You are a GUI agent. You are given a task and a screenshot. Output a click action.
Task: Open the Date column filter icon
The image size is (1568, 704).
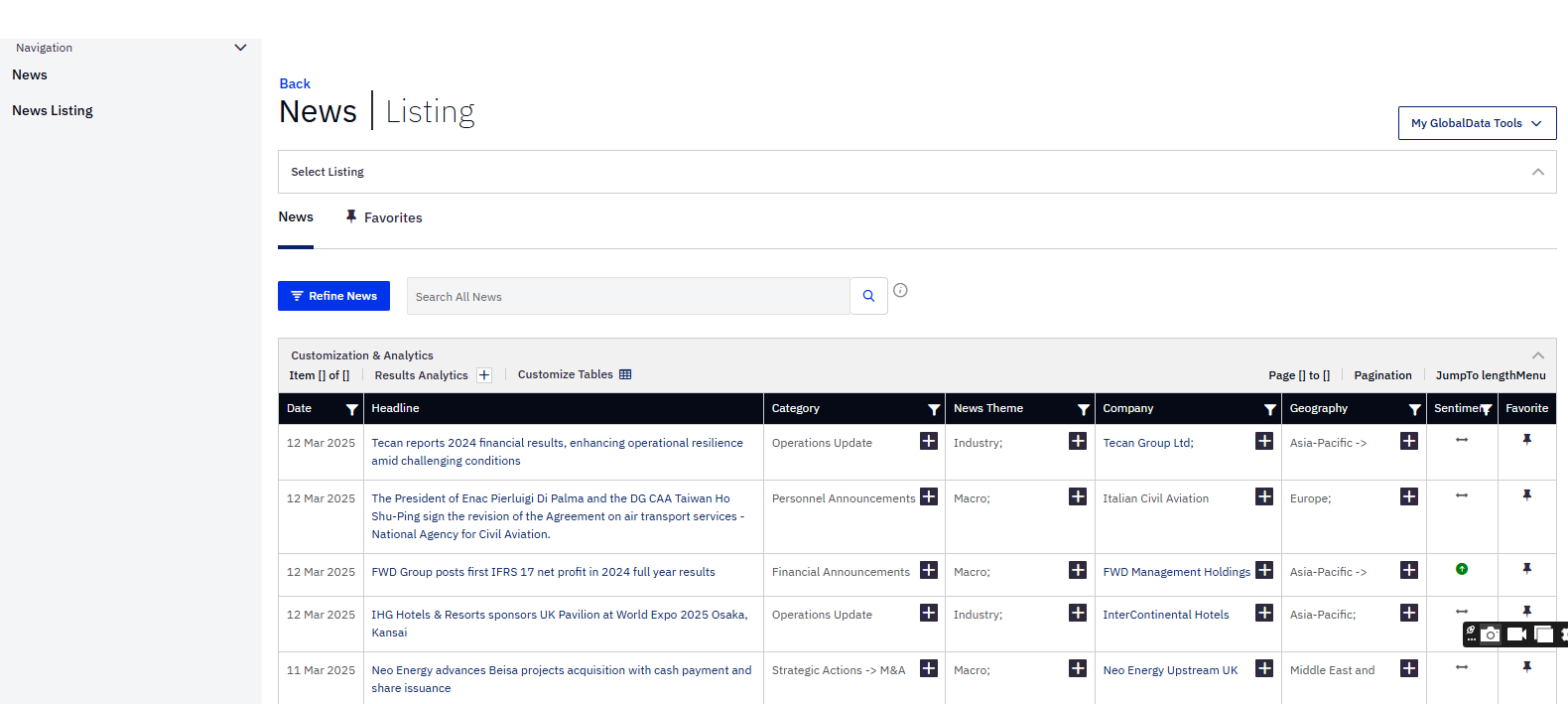351,409
